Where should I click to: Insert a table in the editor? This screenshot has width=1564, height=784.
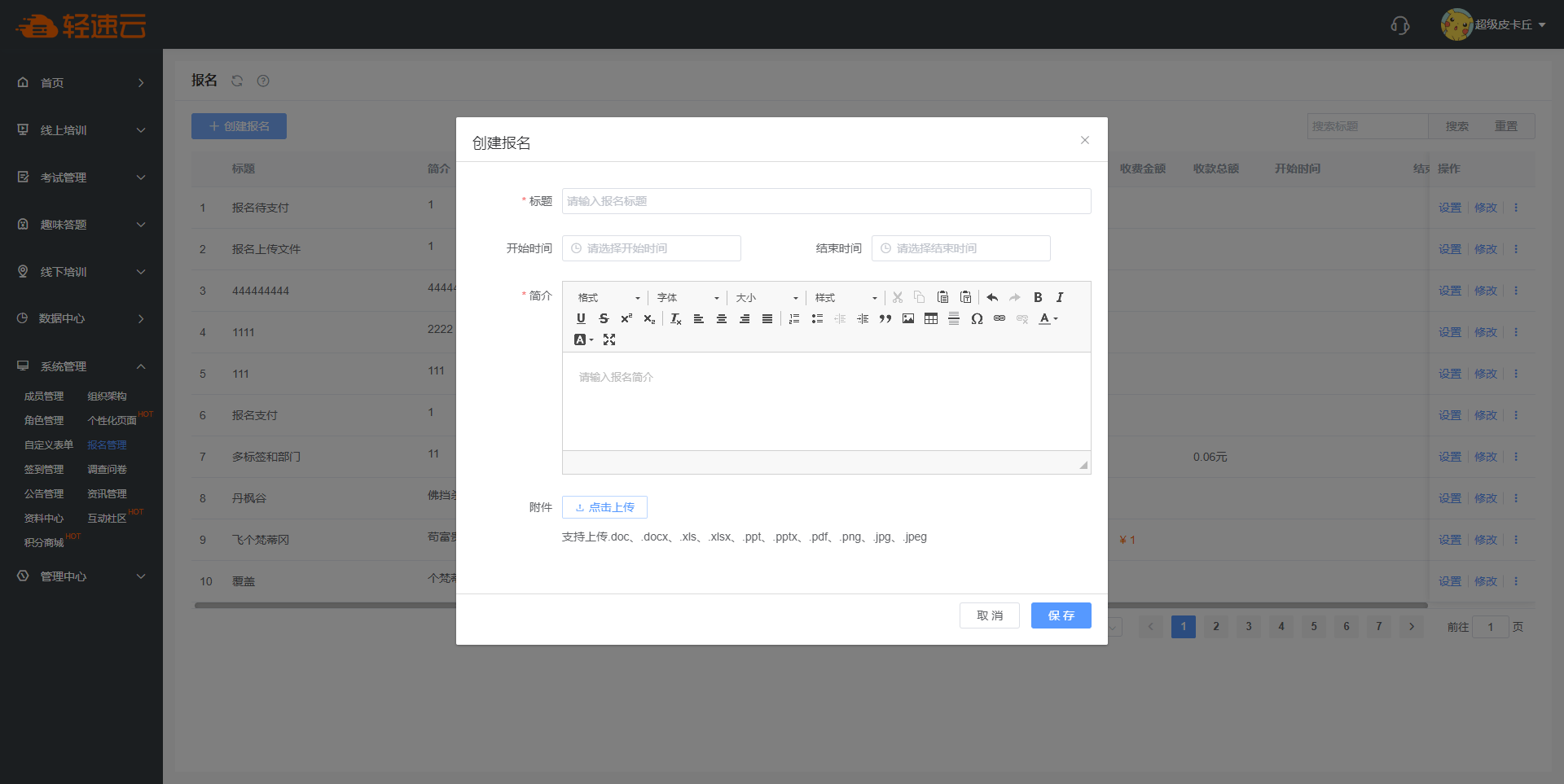(931, 318)
